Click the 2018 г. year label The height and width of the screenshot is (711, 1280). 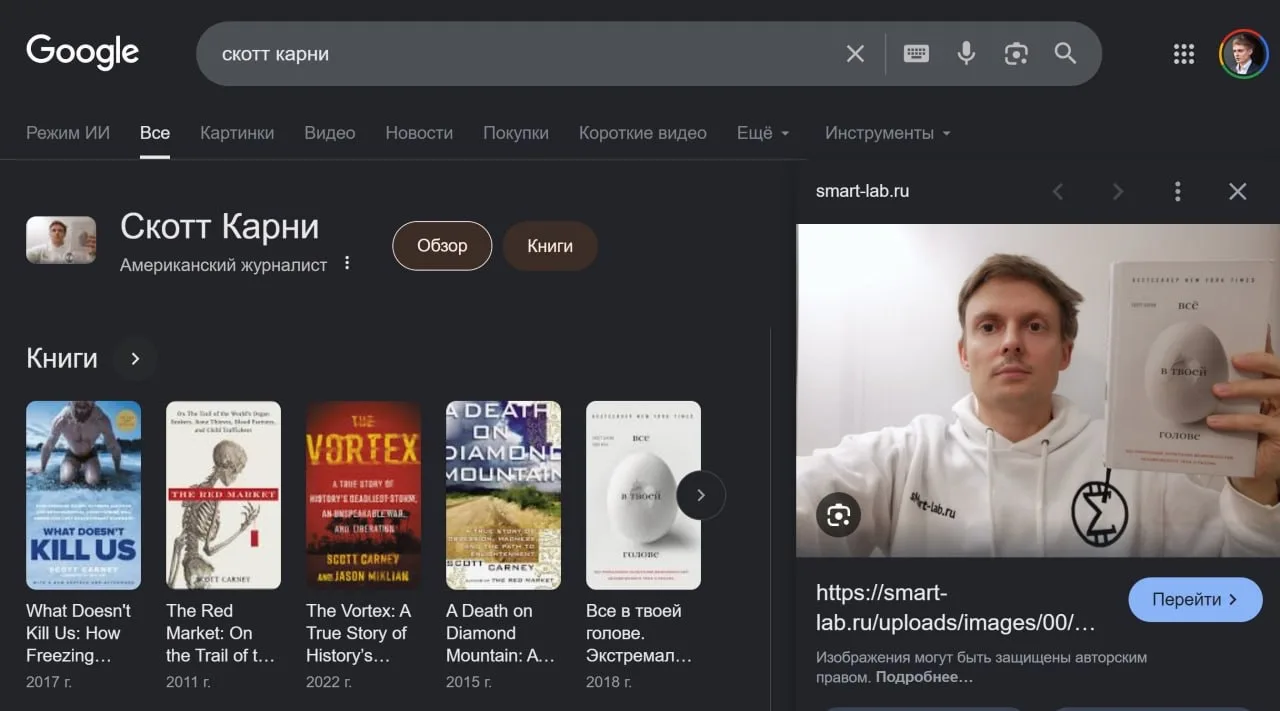pos(608,682)
